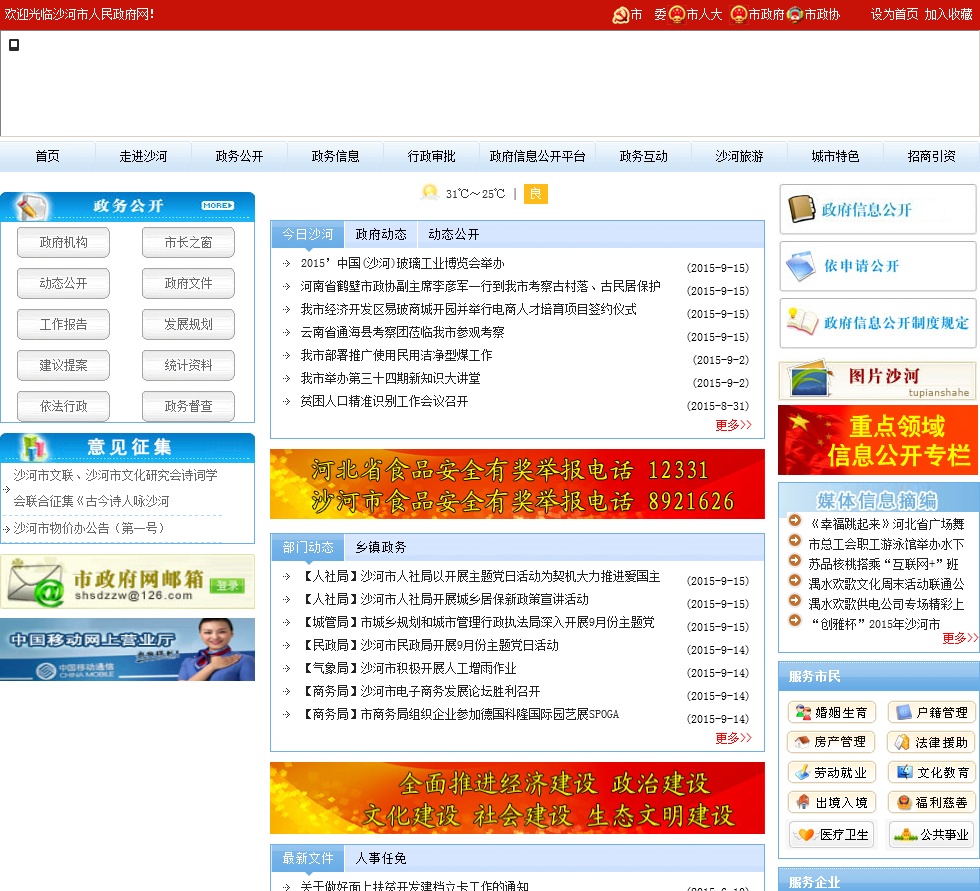Open the 首页 navigation item
The image size is (980, 891).
click(x=48, y=156)
